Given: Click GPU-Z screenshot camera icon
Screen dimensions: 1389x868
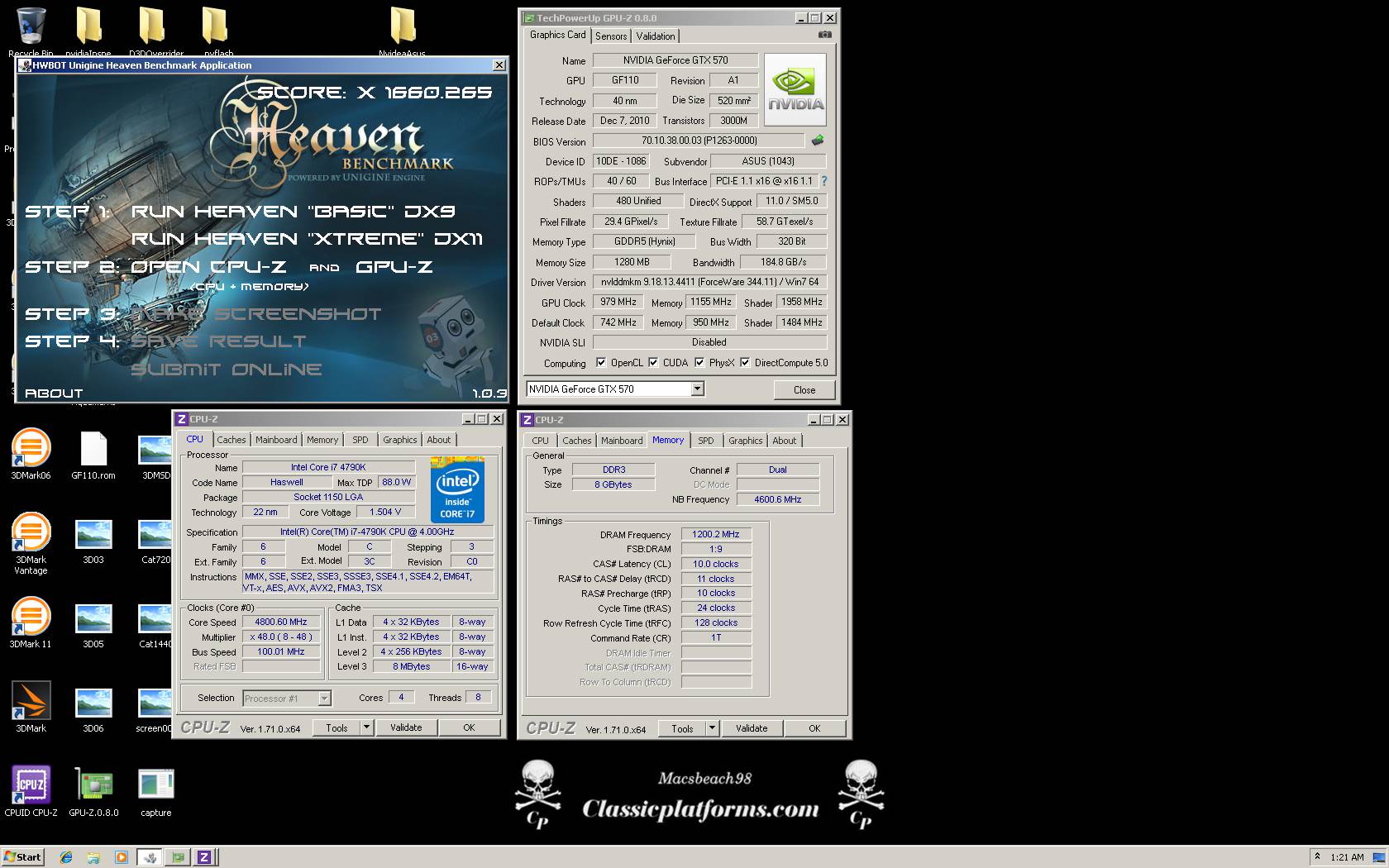Looking at the screenshot, I should point(824,35).
